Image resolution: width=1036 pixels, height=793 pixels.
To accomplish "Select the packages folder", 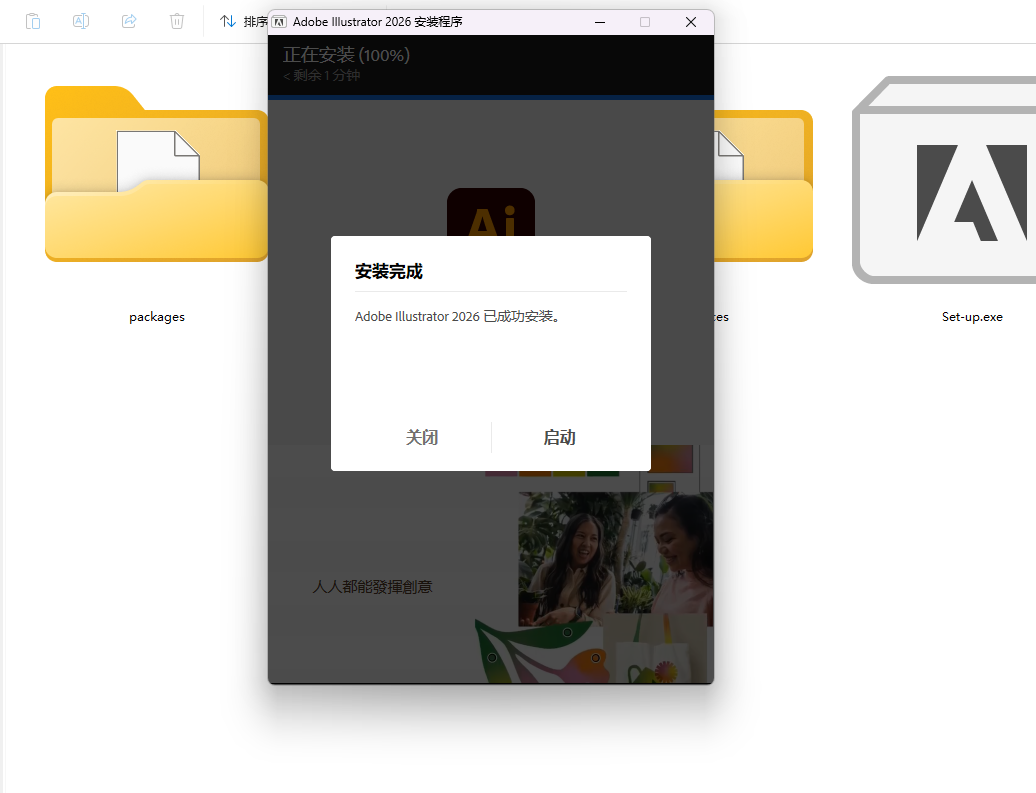I will click(157, 174).
